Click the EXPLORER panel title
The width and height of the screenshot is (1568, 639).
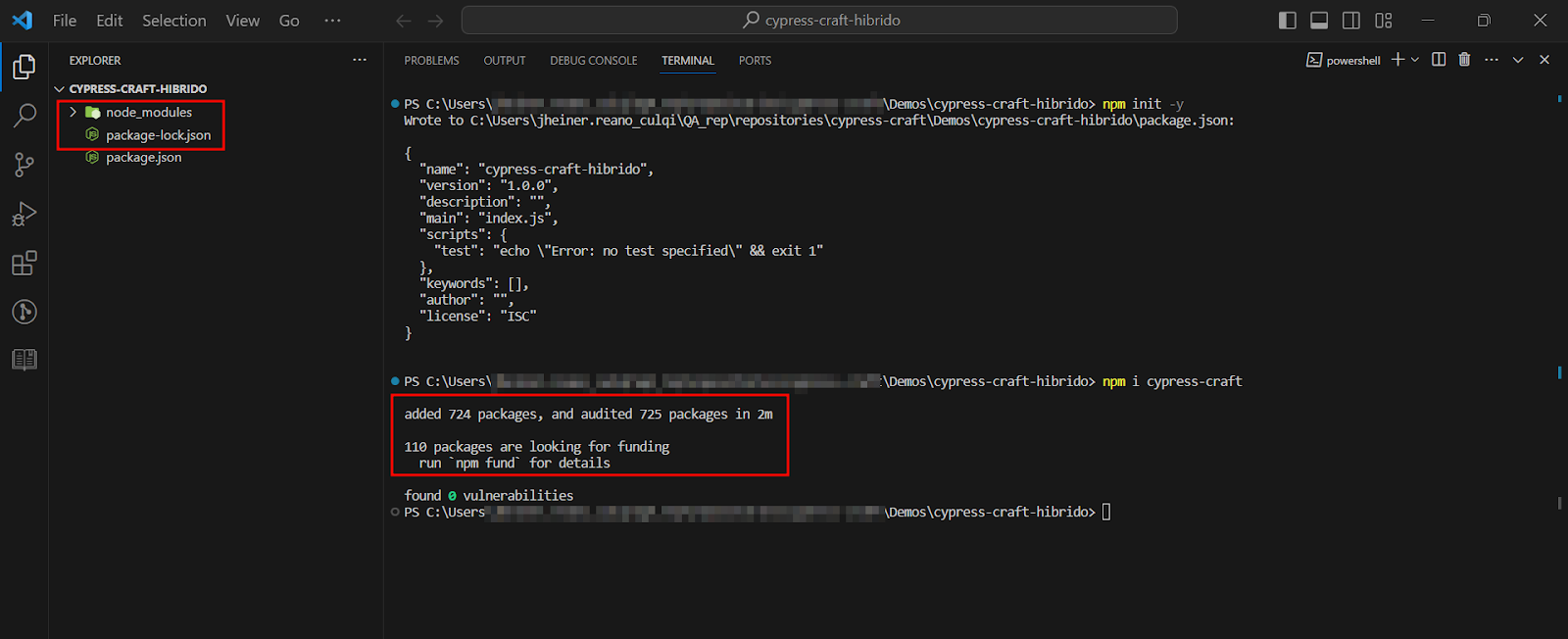(95, 61)
